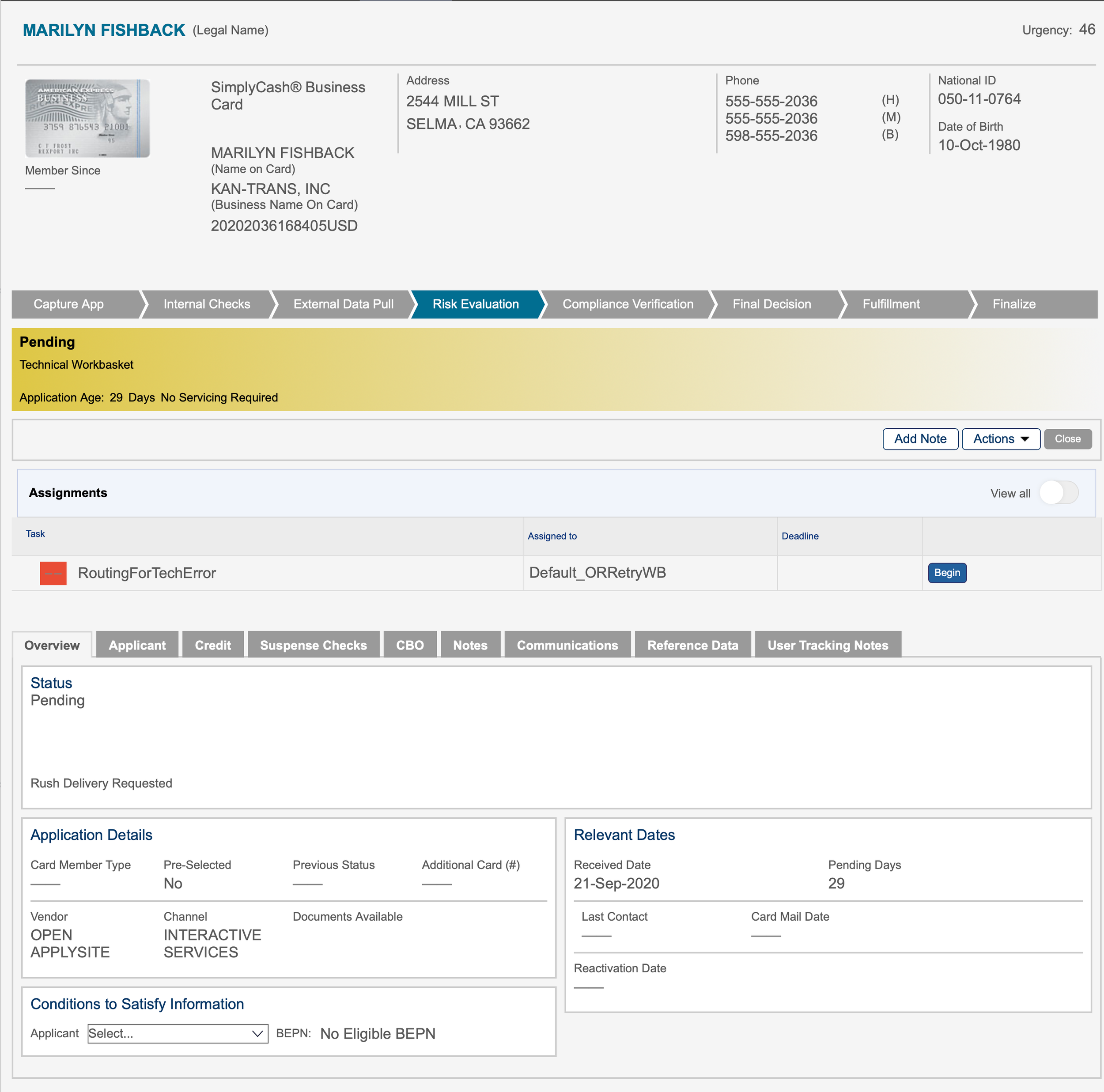Switch to the Communications tab
Screen dimensions: 1104x1092
[567, 645]
